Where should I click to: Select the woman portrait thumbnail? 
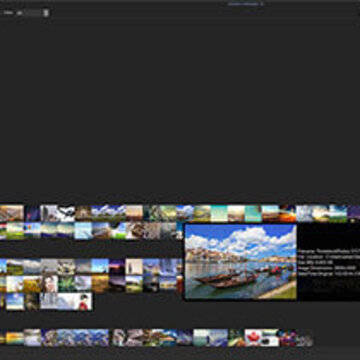pos(49,284)
